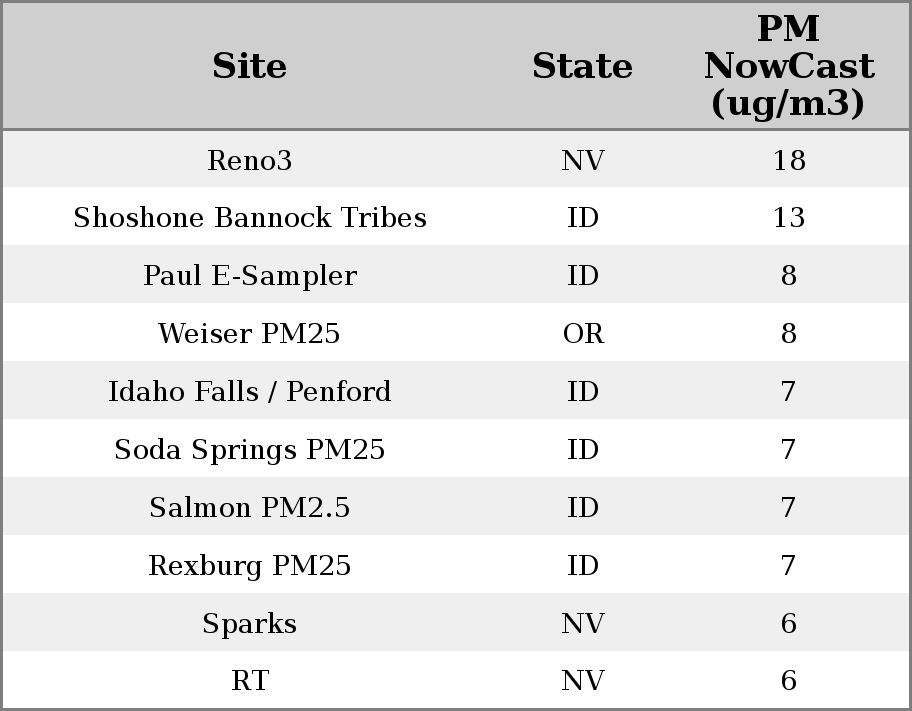This screenshot has width=912, height=711.
Task: Sort by PM NowCast column header
Action: 788,67
